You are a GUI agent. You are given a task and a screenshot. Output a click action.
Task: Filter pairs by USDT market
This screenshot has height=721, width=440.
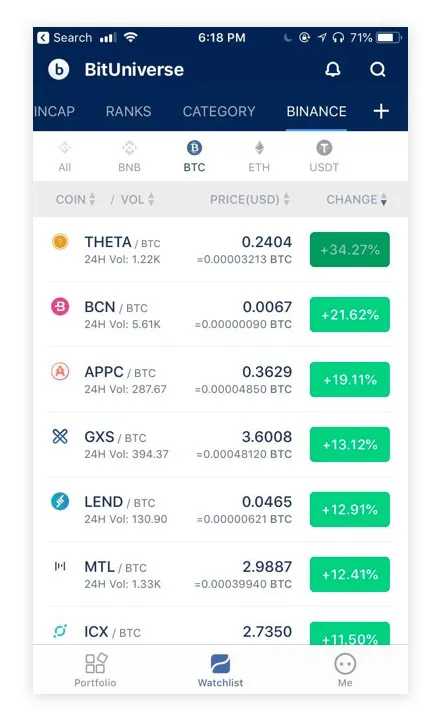[324, 156]
